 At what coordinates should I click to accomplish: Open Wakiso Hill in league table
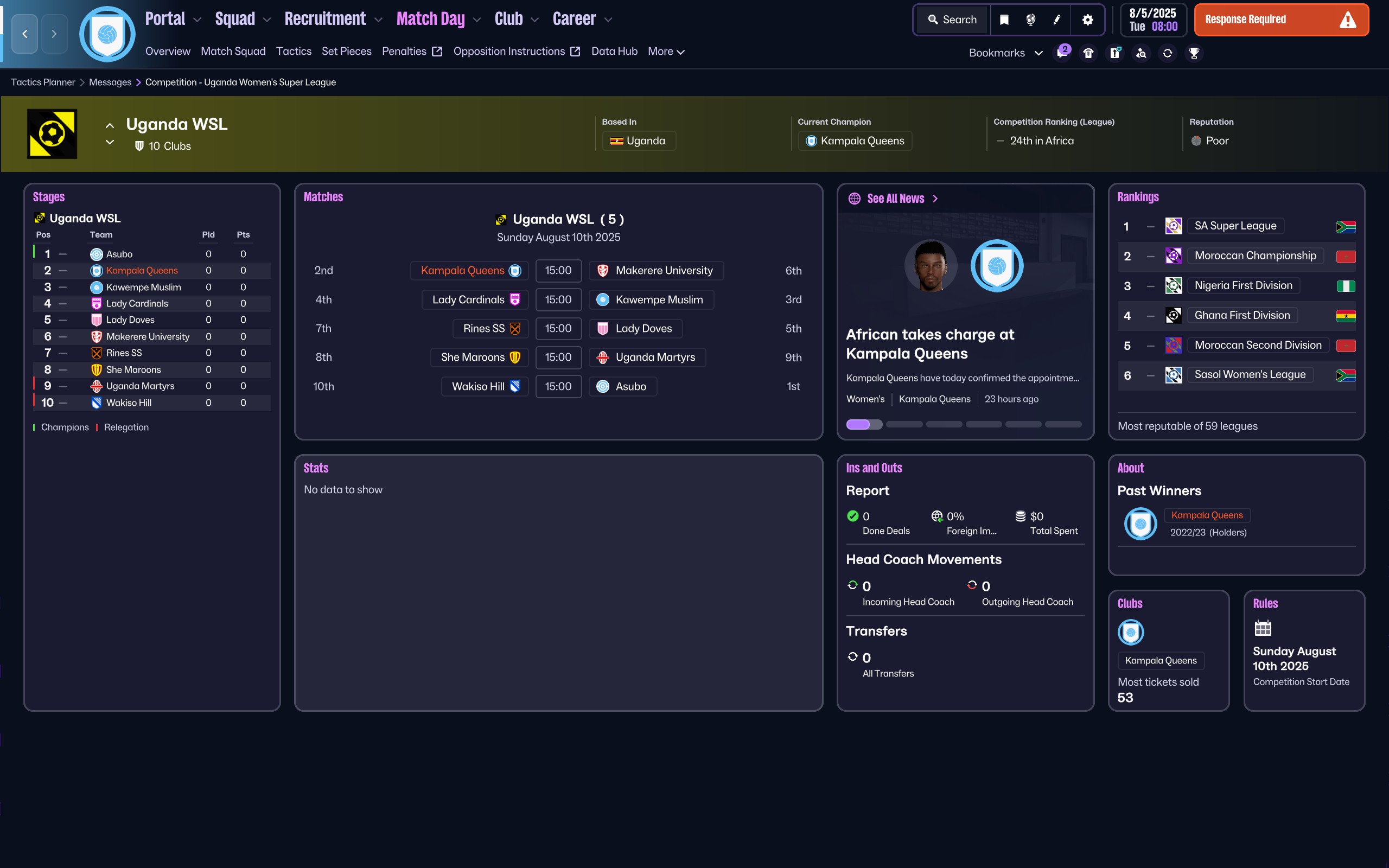(129, 403)
